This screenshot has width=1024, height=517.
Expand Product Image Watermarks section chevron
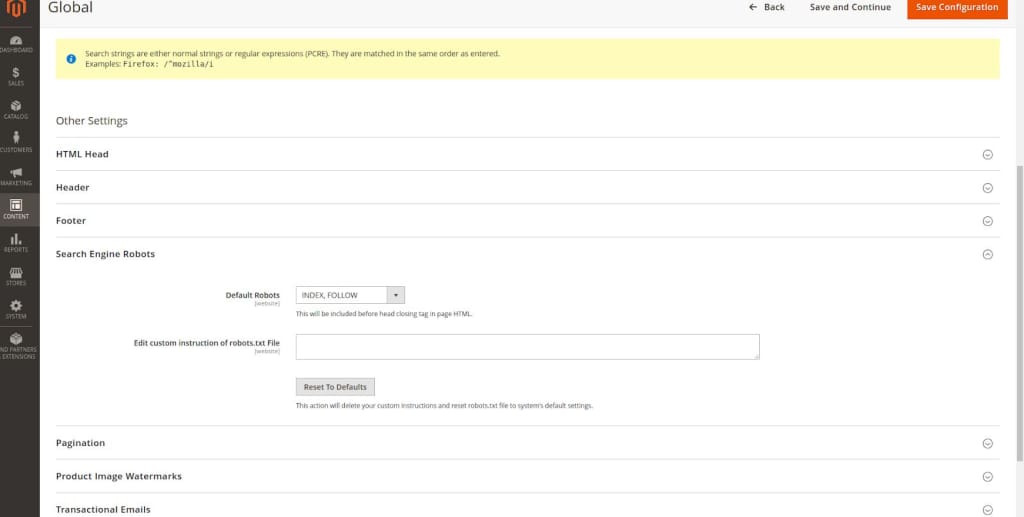(x=987, y=477)
